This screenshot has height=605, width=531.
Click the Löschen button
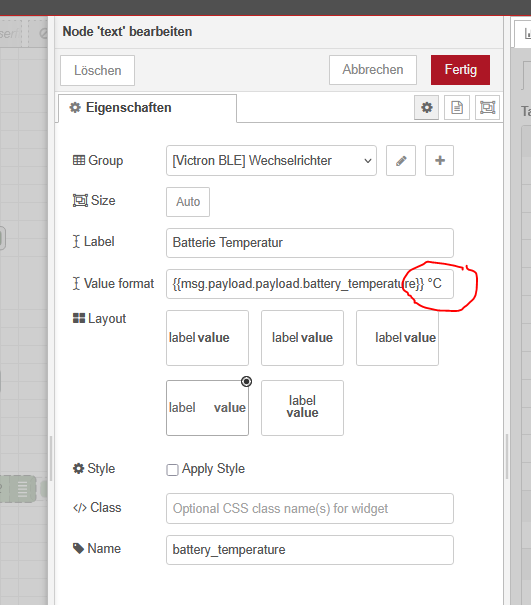point(97,70)
